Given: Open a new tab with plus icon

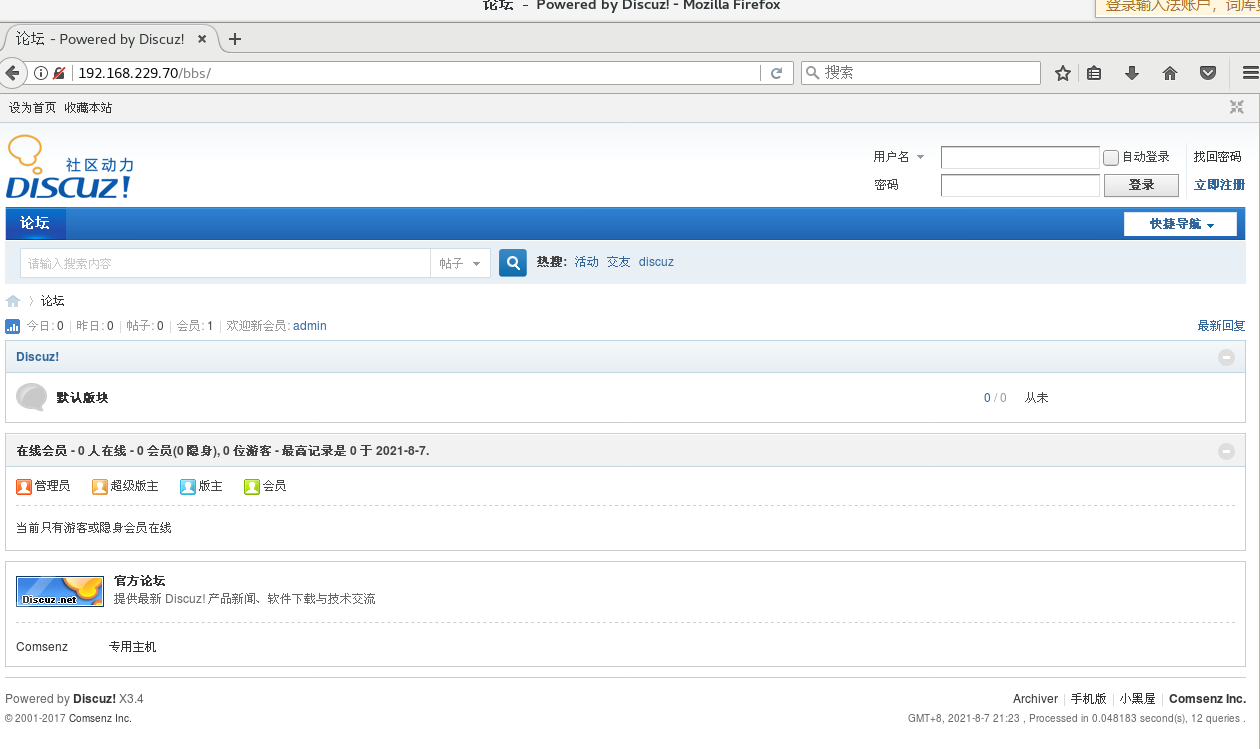Looking at the screenshot, I should 235,39.
